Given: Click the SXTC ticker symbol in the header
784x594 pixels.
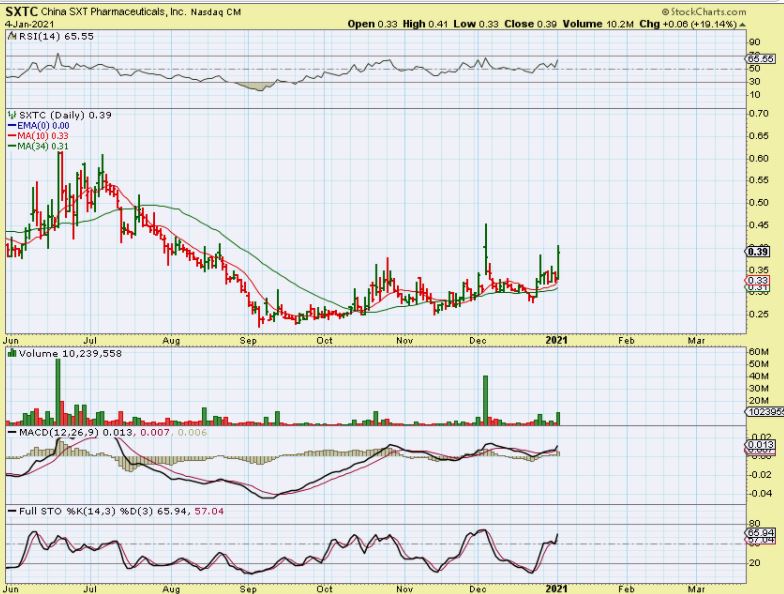Looking at the screenshot, I should click(22, 11).
